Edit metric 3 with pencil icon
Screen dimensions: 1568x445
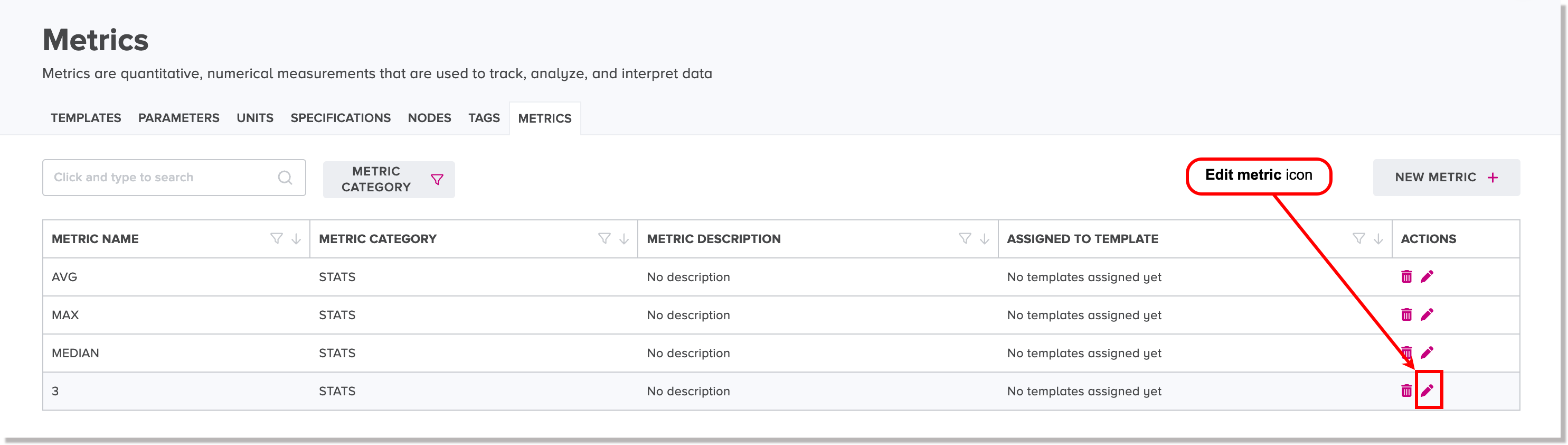[1427, 390]
